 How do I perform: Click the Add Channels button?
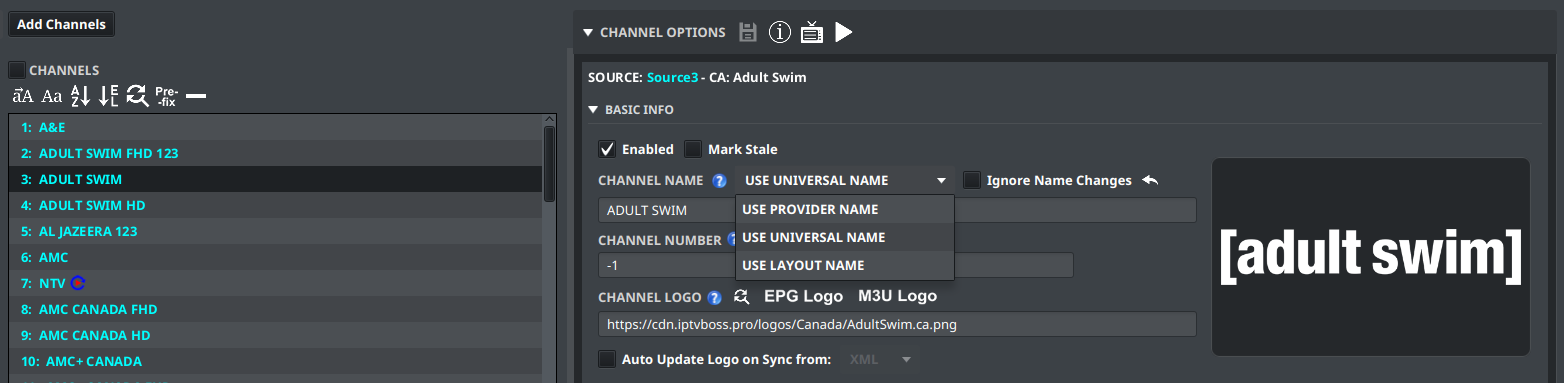coord(61,24)
